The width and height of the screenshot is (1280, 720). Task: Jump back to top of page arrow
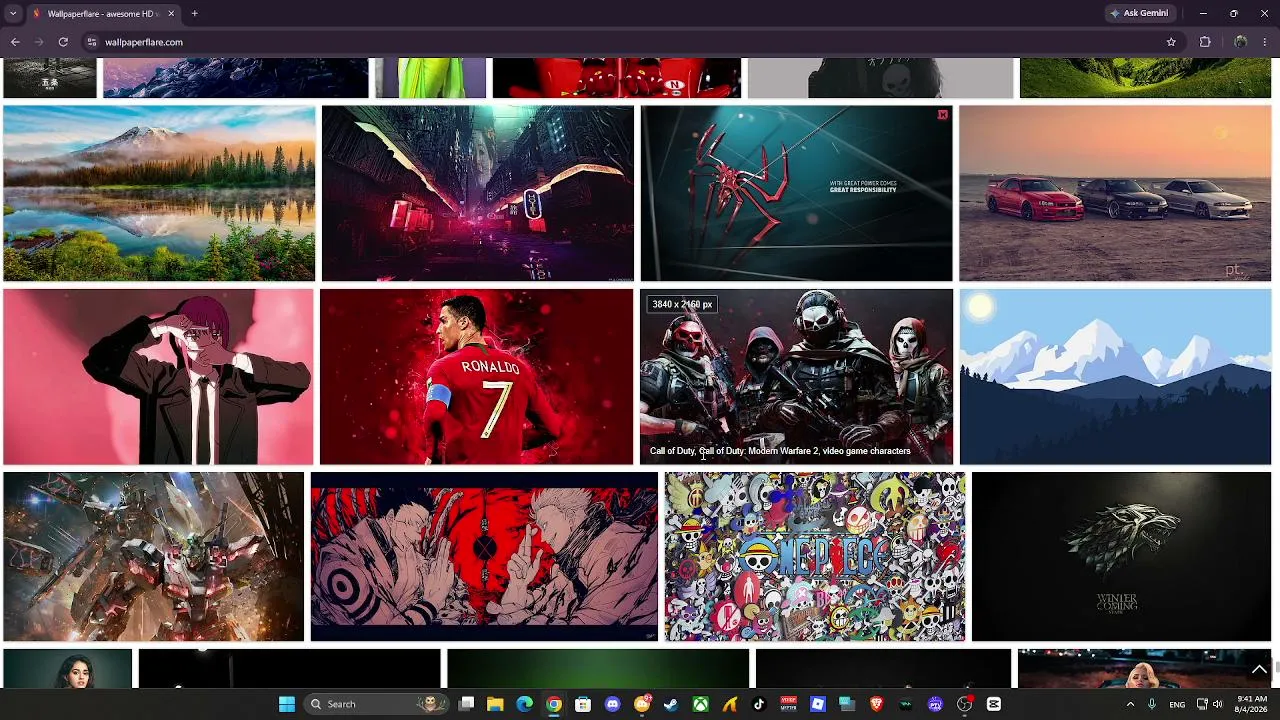click(1259, 668)
